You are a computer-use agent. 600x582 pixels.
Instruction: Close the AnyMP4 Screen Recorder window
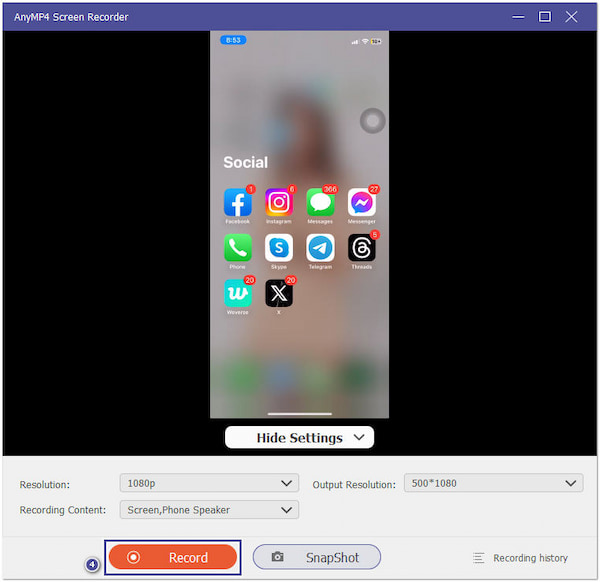coord(571,17)
